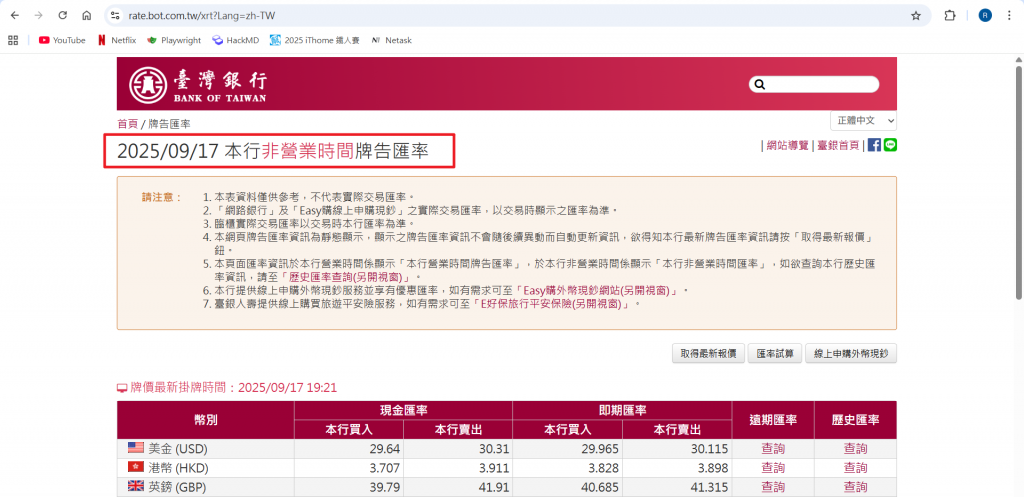Open YouTube bookmark

[x=62, y=40]
